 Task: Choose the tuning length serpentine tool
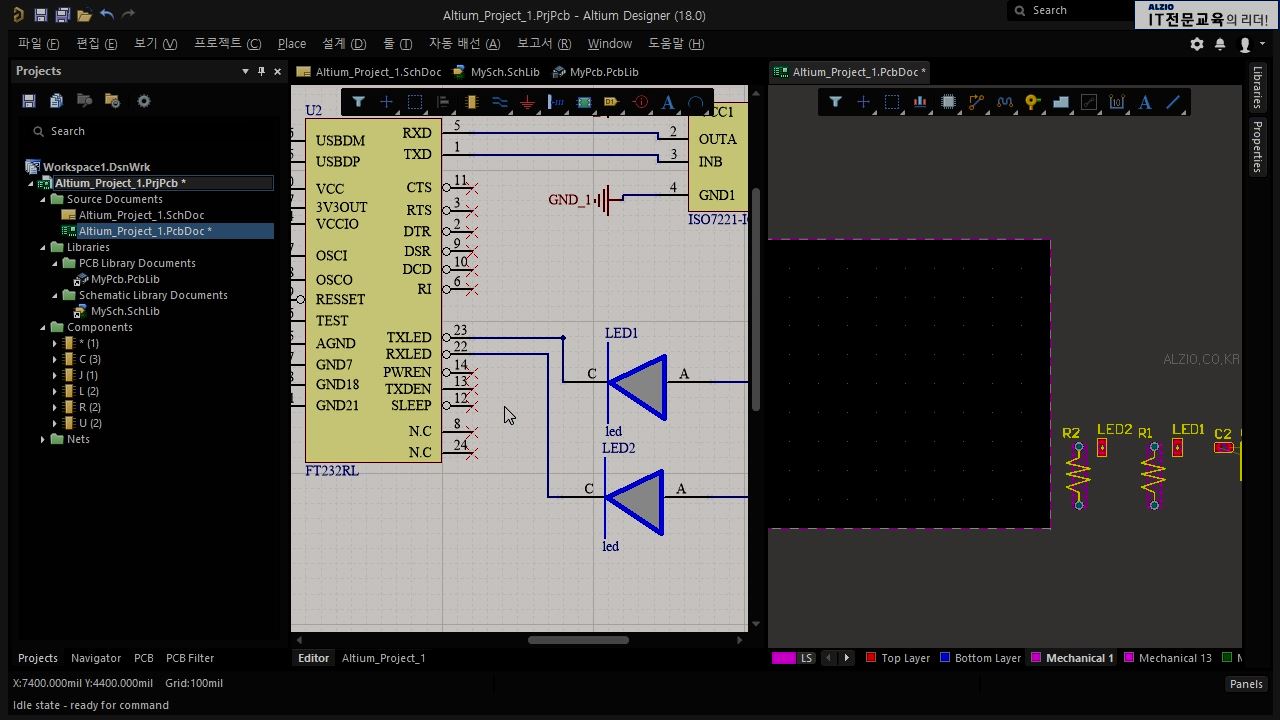(1005, 102)
